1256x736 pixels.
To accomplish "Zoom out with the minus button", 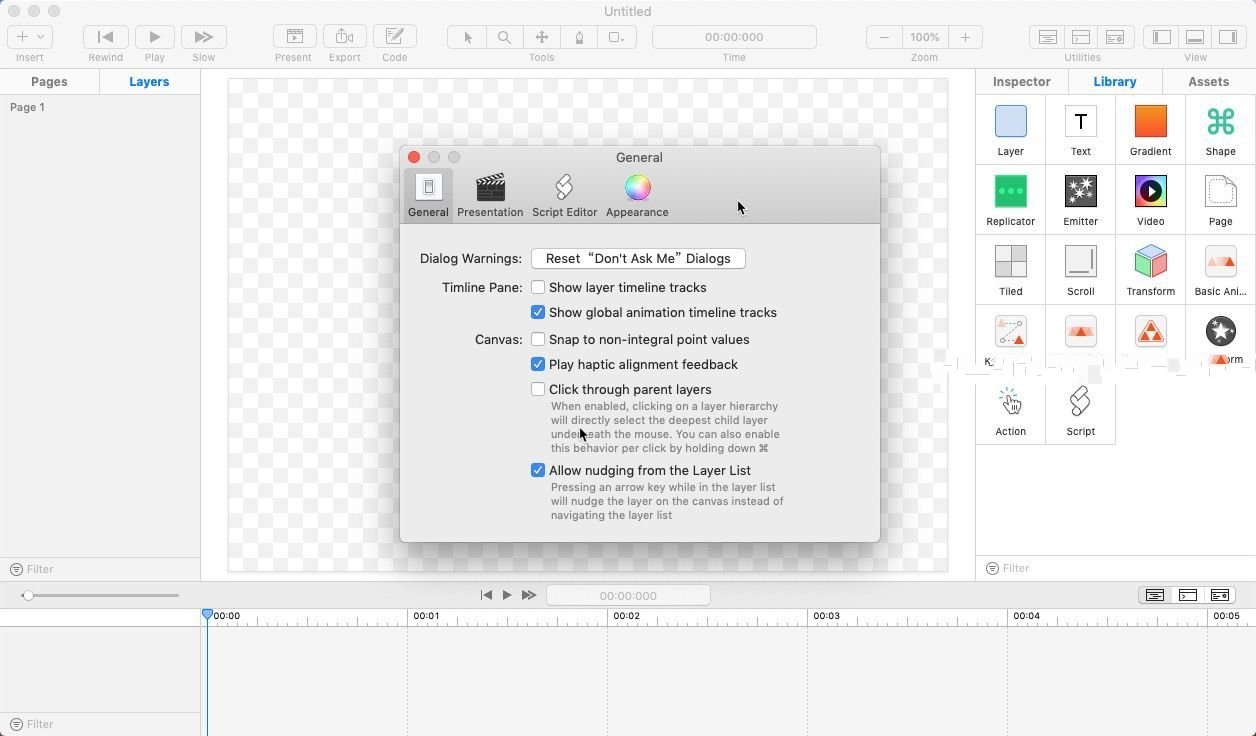I will point(884,37).
